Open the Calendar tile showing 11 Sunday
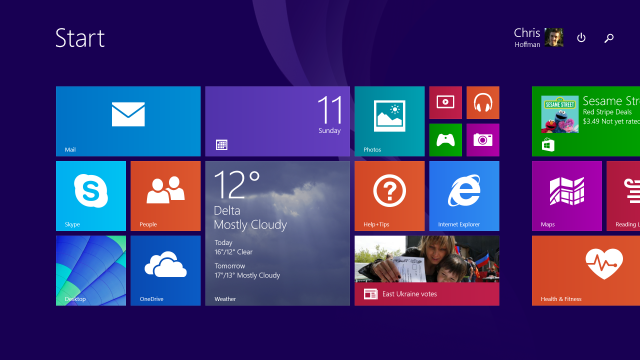The width and height of the screenshot is (640, 360). click(278, 121)
